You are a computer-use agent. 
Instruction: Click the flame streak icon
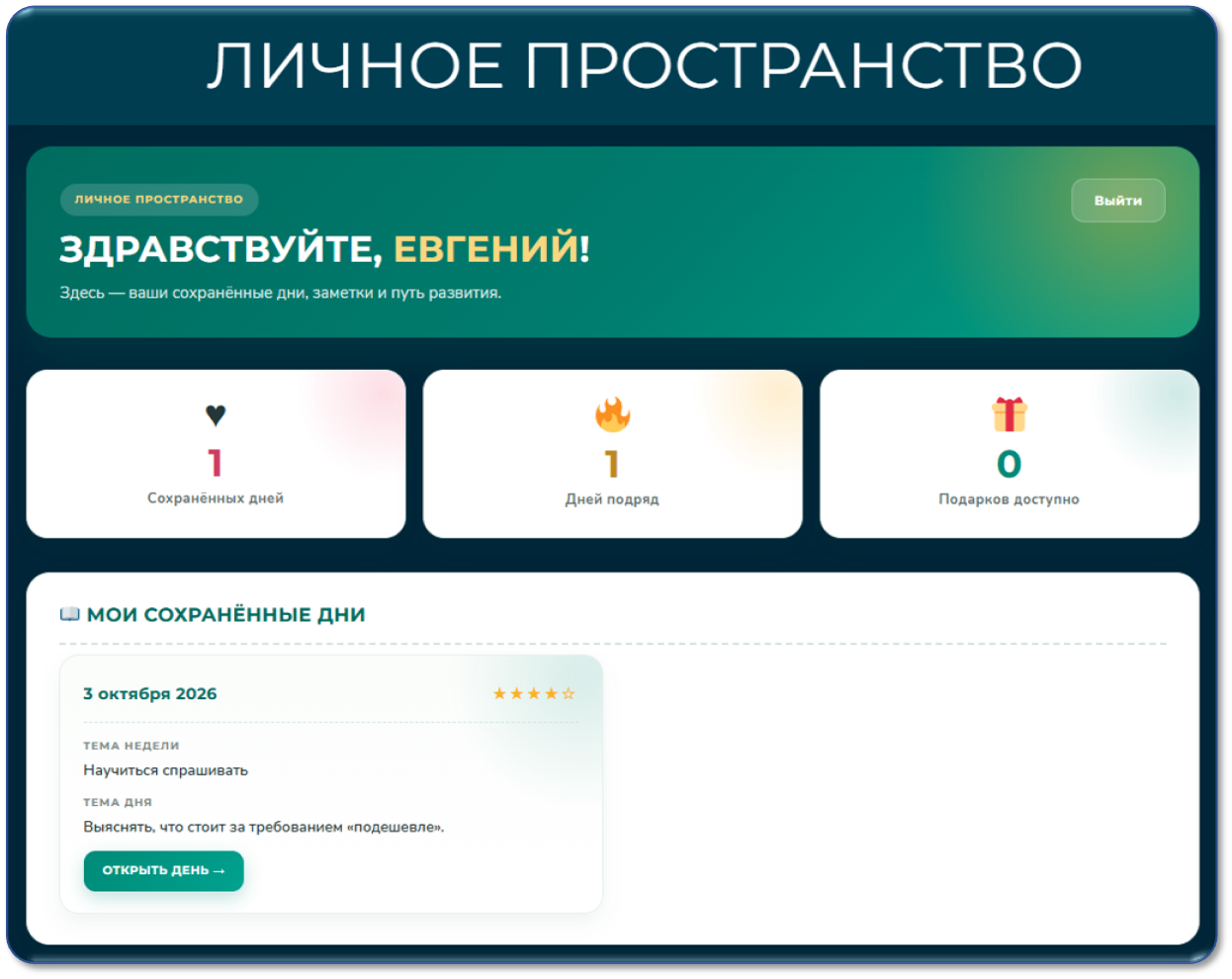coord(612,415)
